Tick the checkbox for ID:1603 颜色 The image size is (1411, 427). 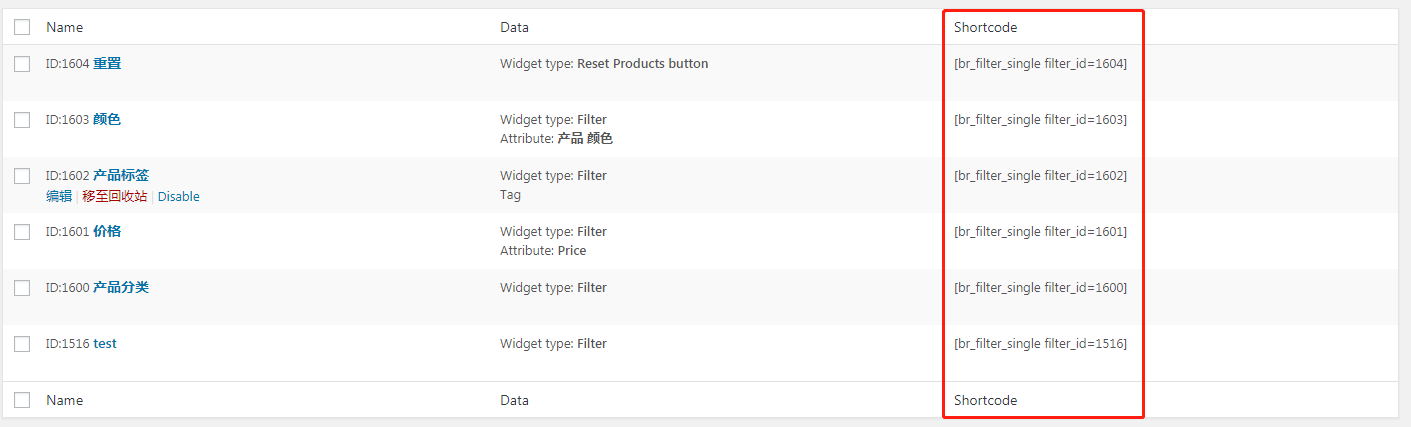tap(22, 120)
